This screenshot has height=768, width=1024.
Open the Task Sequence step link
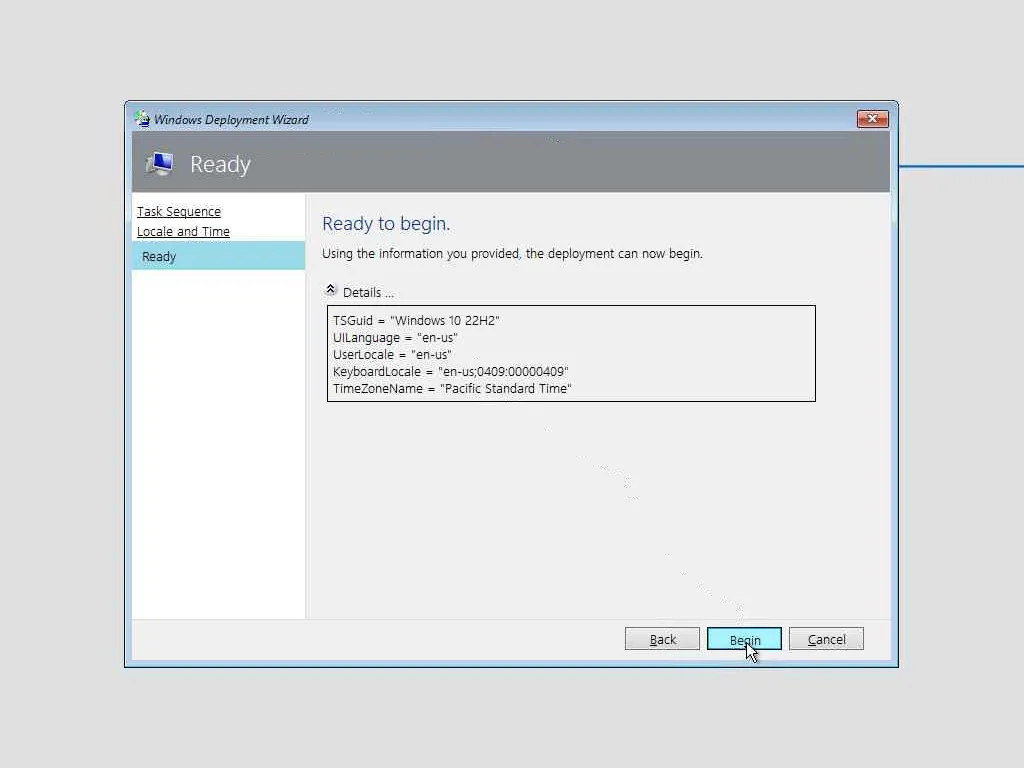tap(179, 212)
